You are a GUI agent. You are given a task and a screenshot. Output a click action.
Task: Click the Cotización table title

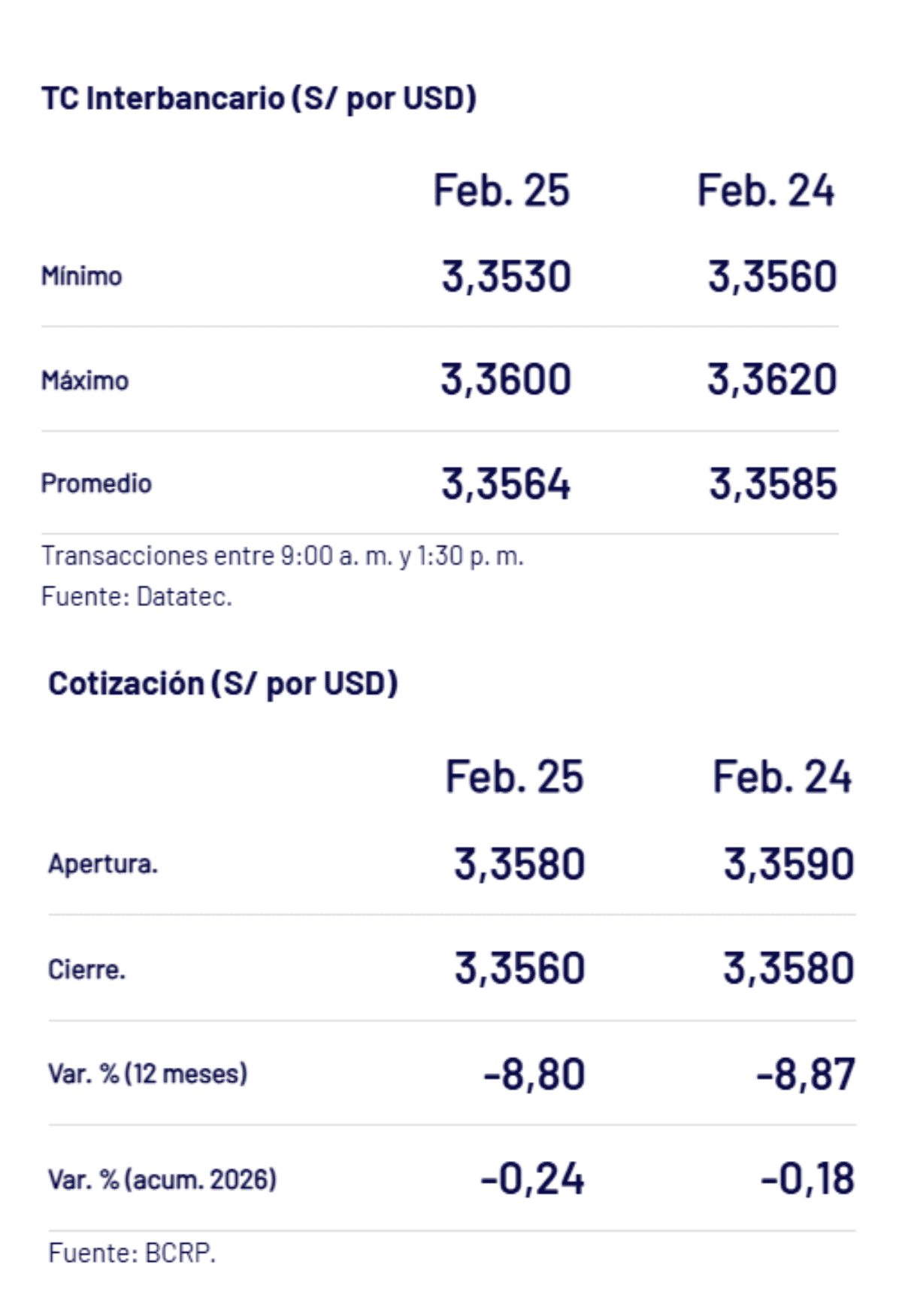(x=222, y=684)
